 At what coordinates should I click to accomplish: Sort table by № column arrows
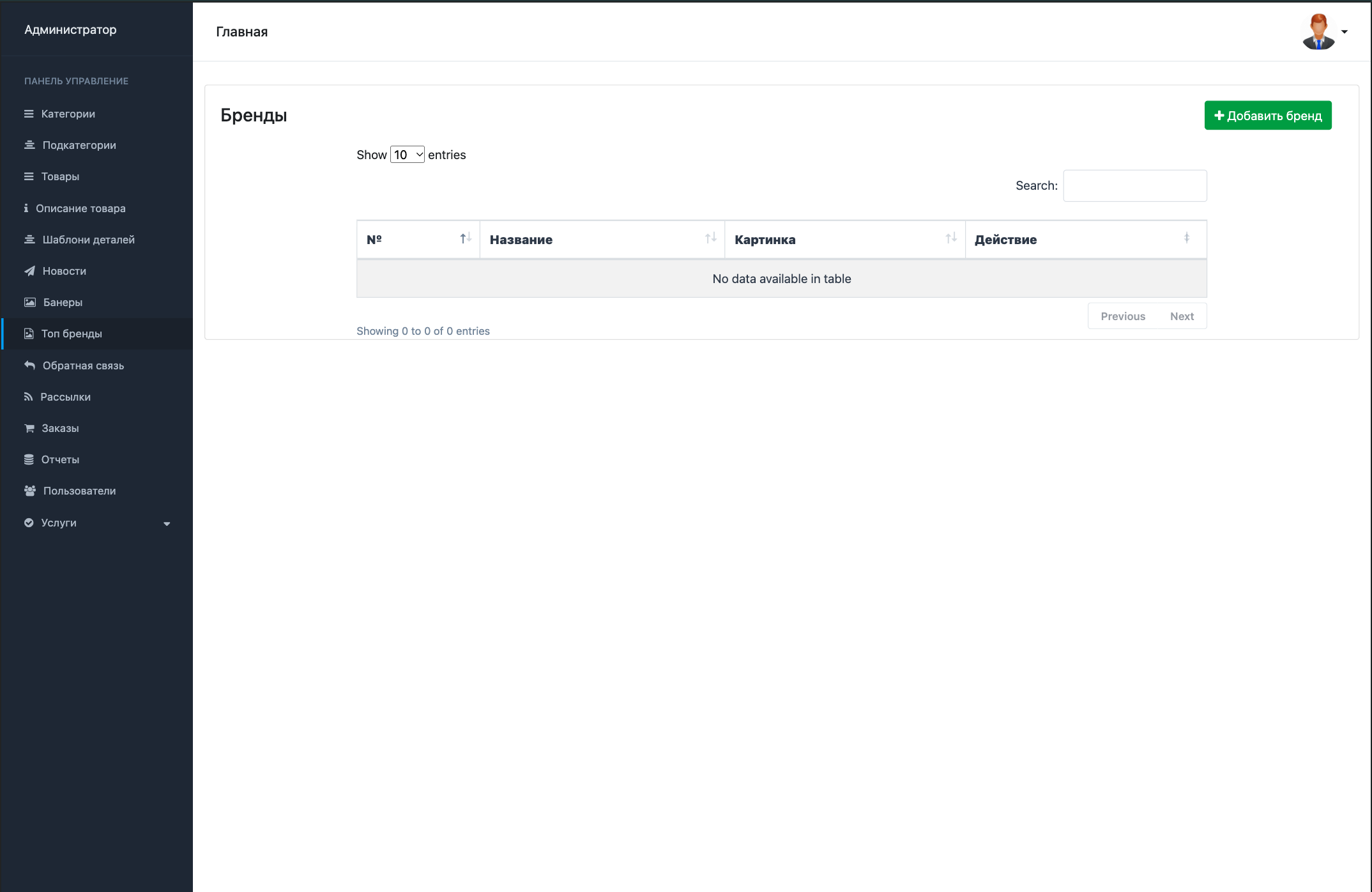[466, 238]
